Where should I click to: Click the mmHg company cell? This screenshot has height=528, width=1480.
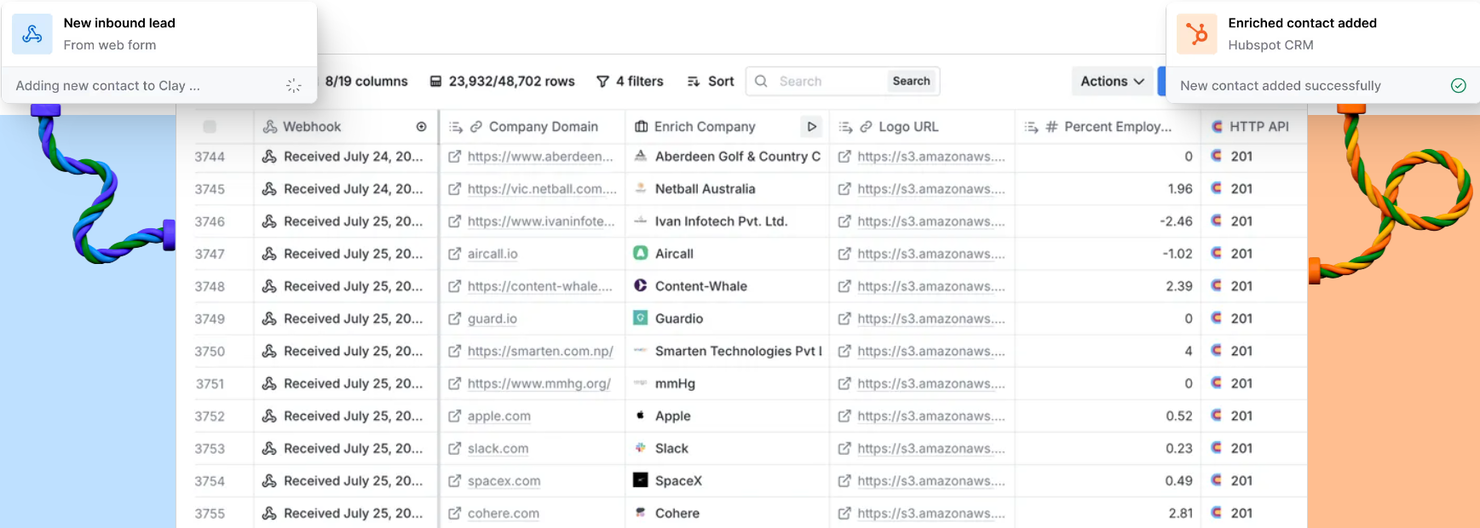[727, 384]
